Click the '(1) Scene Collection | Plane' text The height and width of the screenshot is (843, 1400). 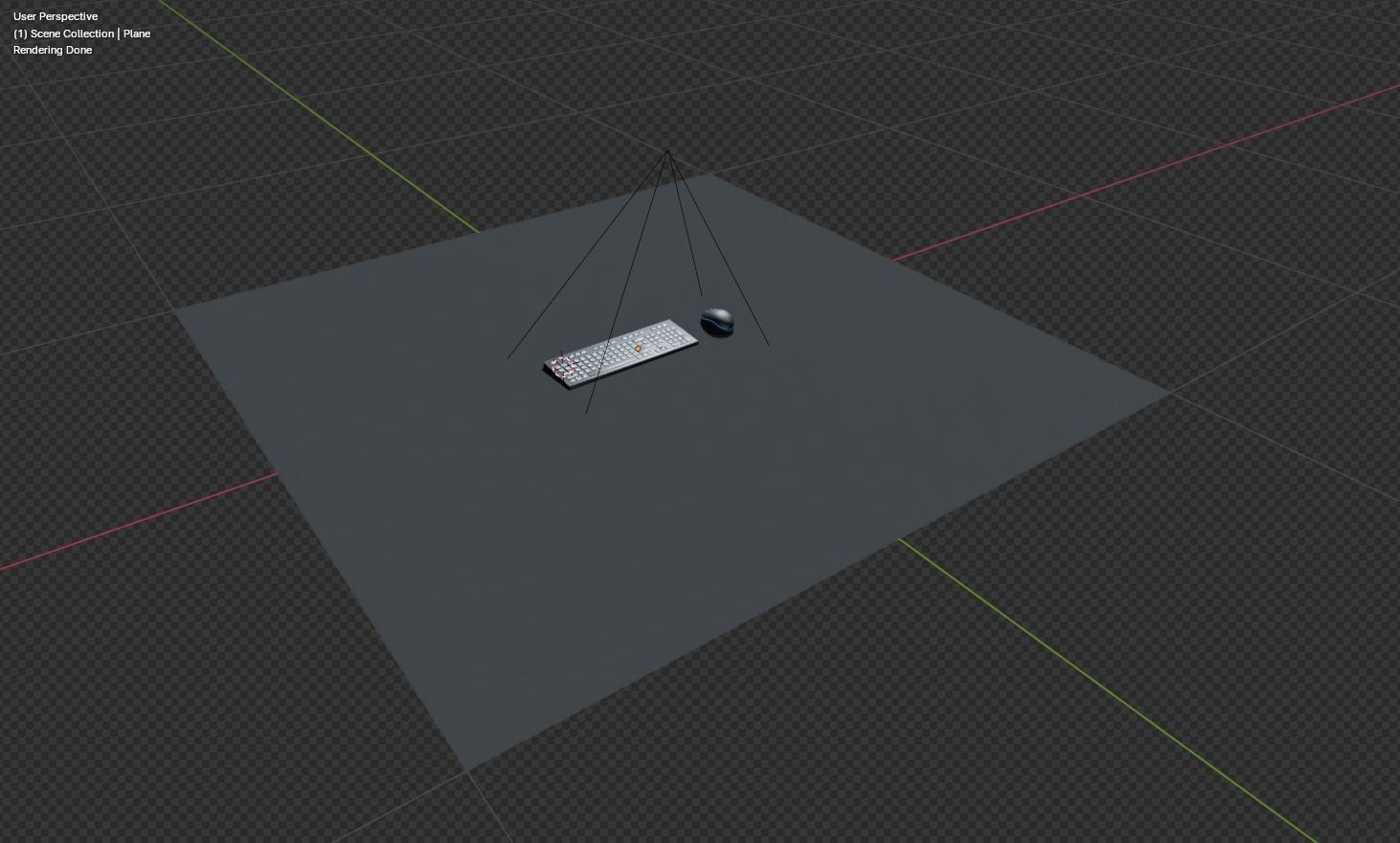click(x=81, y=34)
